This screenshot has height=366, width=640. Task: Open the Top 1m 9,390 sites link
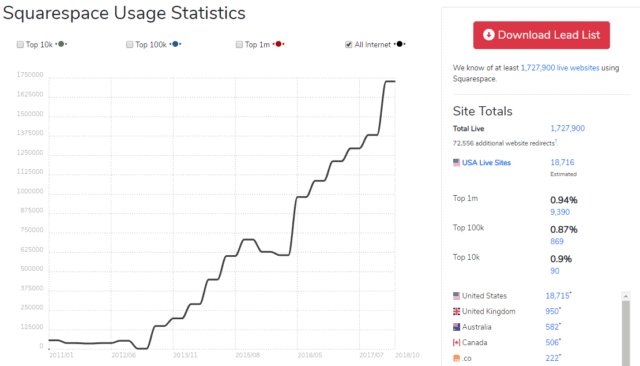coord(560,212)
